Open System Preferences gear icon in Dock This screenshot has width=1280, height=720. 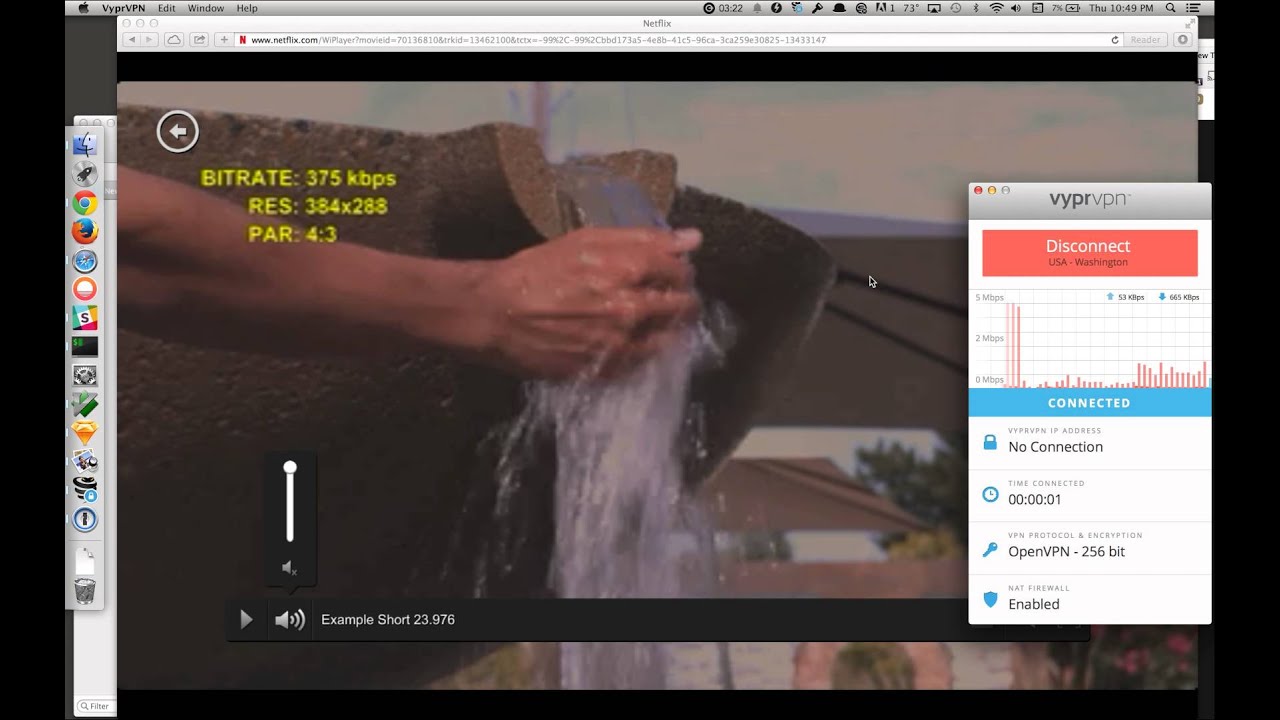click(x=85, y=376)
